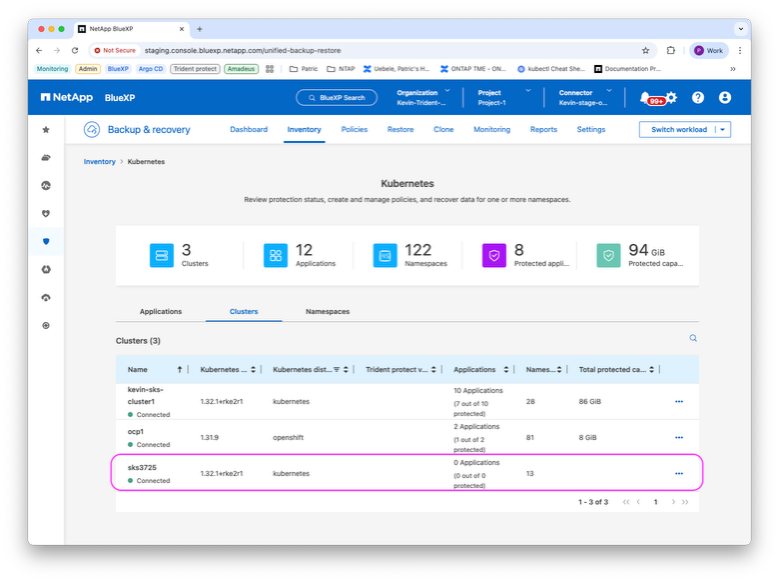
Task: Bookmark page with the star icon
Action: click(x=645, y=50)
